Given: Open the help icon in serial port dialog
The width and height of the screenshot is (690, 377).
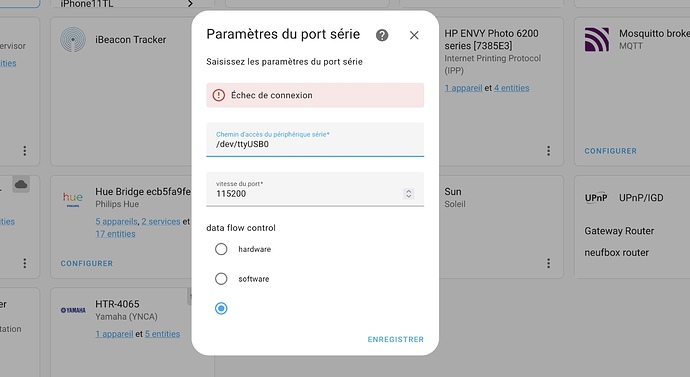Looking at the screenshot, I should coord(382,35).
